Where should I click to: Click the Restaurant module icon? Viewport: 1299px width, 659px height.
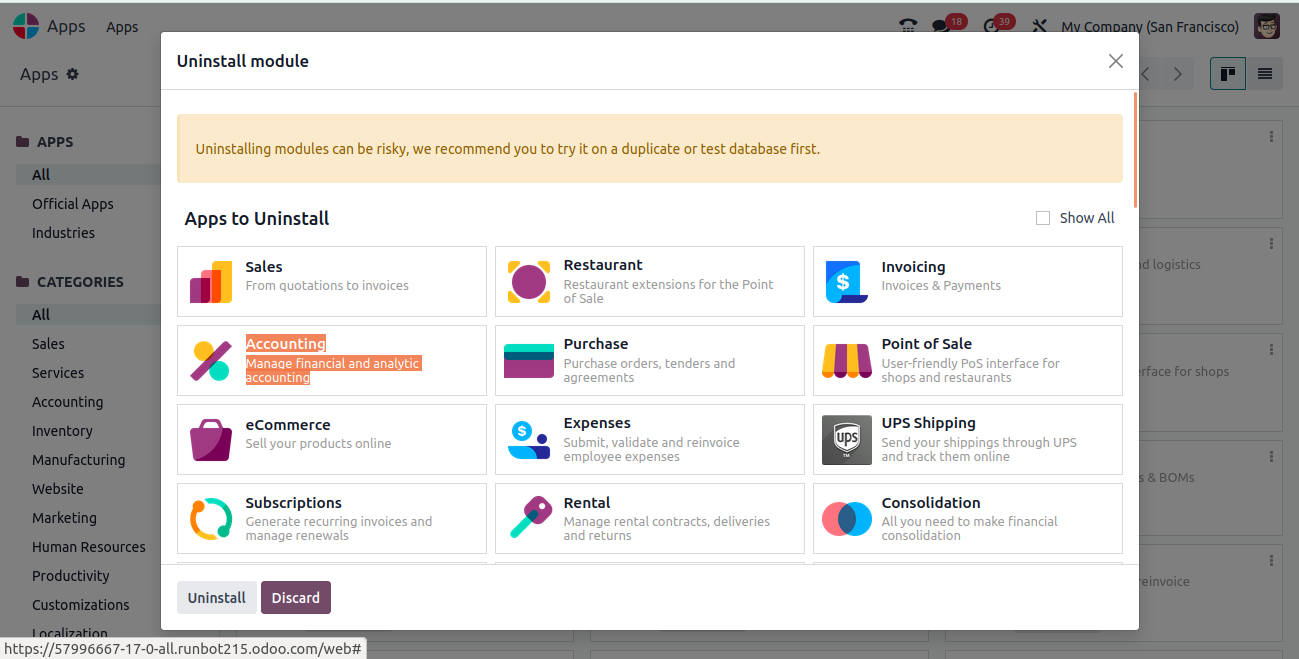click(529, 282)
